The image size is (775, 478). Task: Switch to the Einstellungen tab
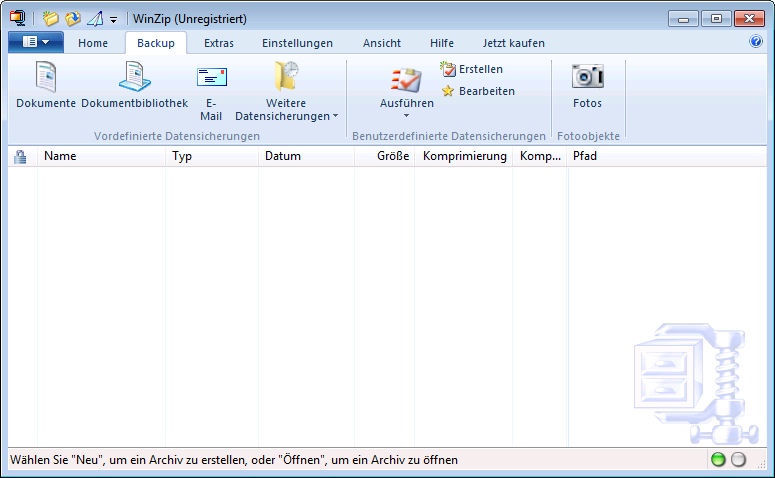pyautogui.click(x=297, y=43)
